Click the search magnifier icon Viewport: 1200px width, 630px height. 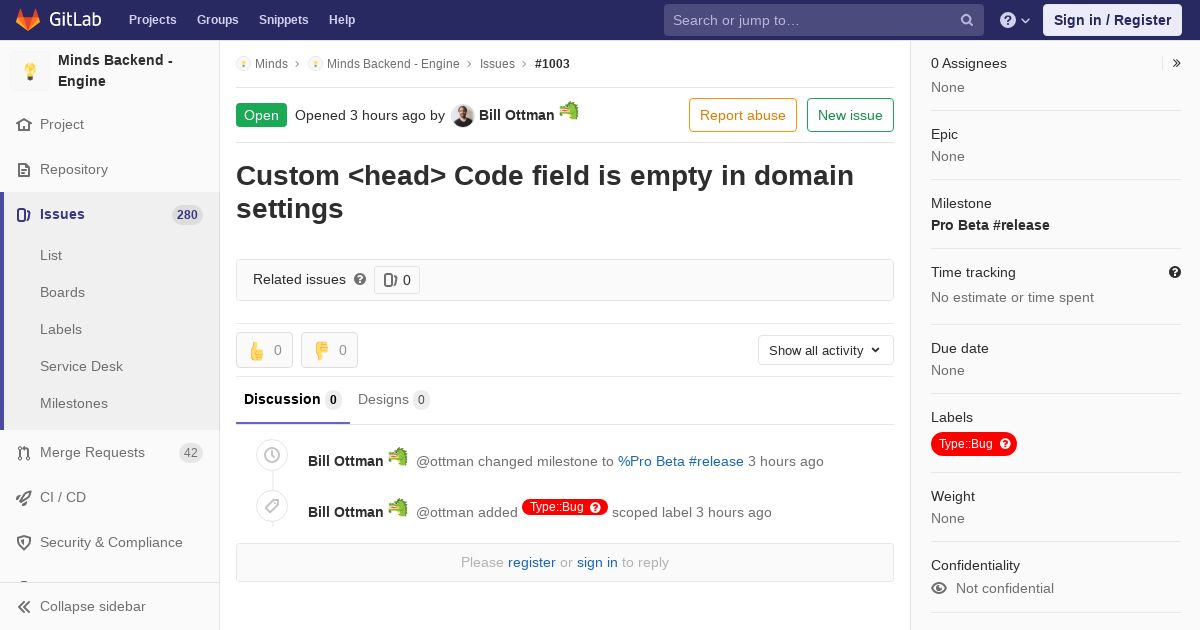point(967,20)
